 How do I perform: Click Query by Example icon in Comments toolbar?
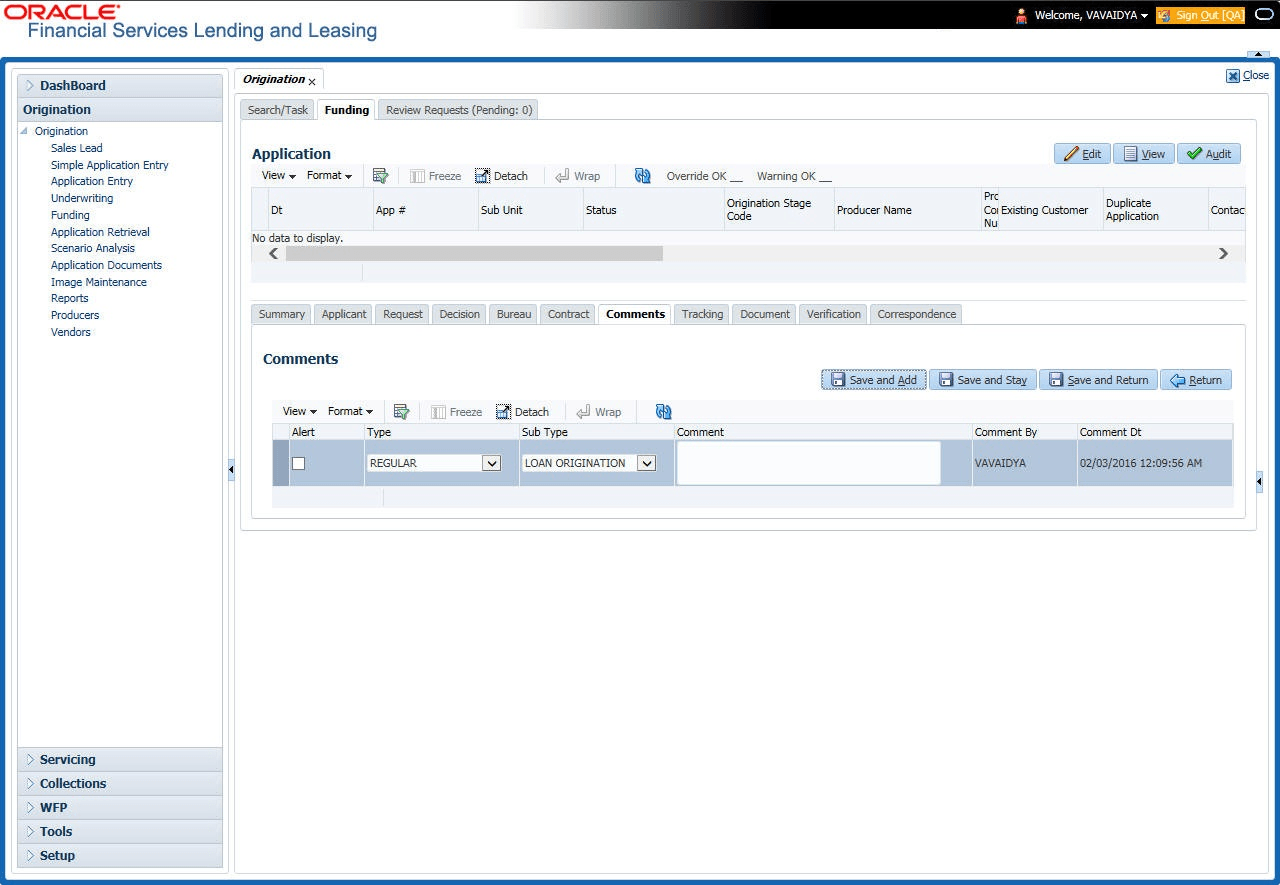pyautogui.click(x=402, y=411)
